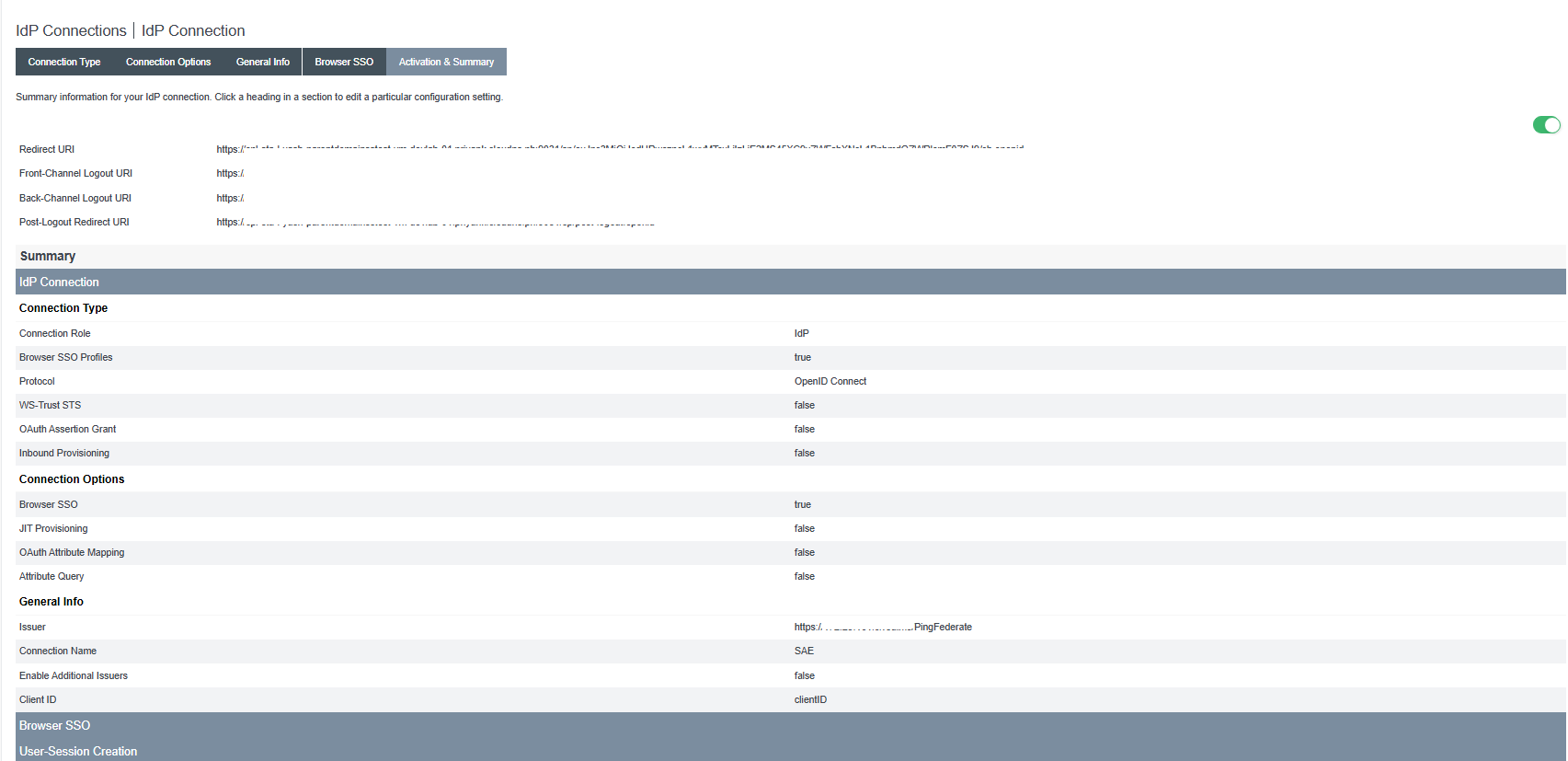
Task: Switch to the Connection Options tab
Action: point(168,62)
